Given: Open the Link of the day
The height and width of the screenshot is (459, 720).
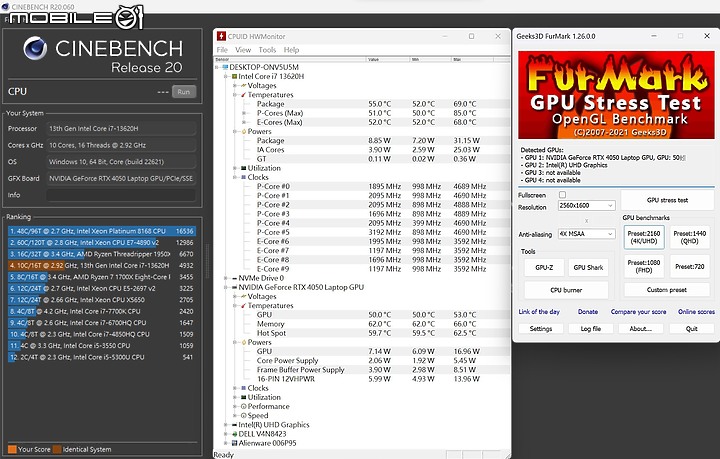Looking at the screenshot, I should point(539,311).
